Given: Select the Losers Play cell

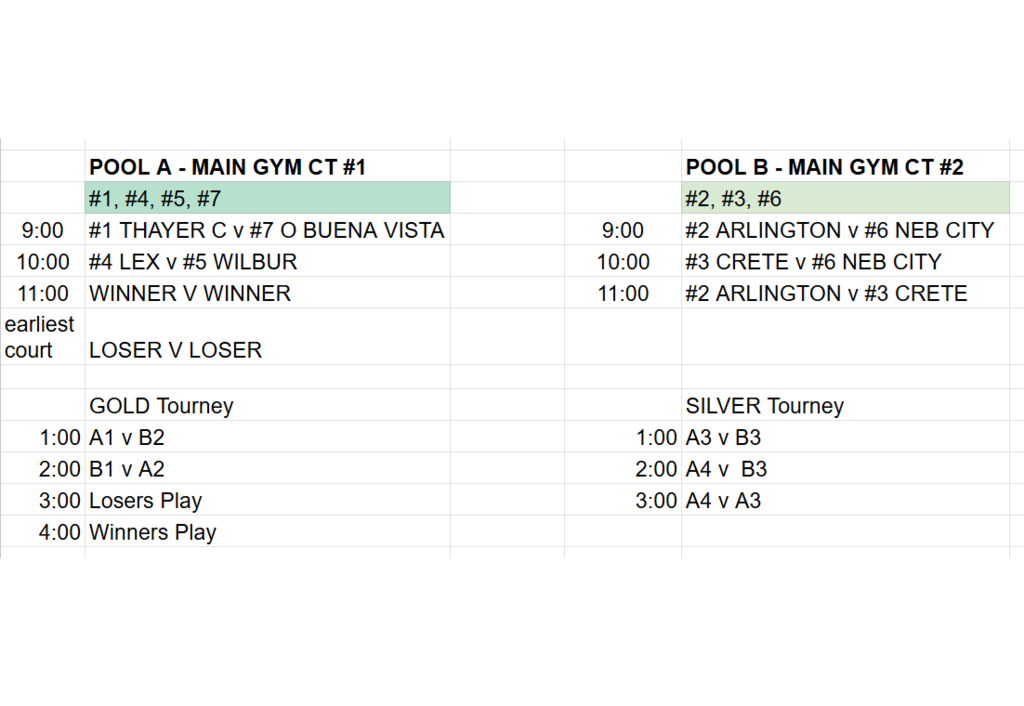Looking at the screenshot, I should coord(146,501).
